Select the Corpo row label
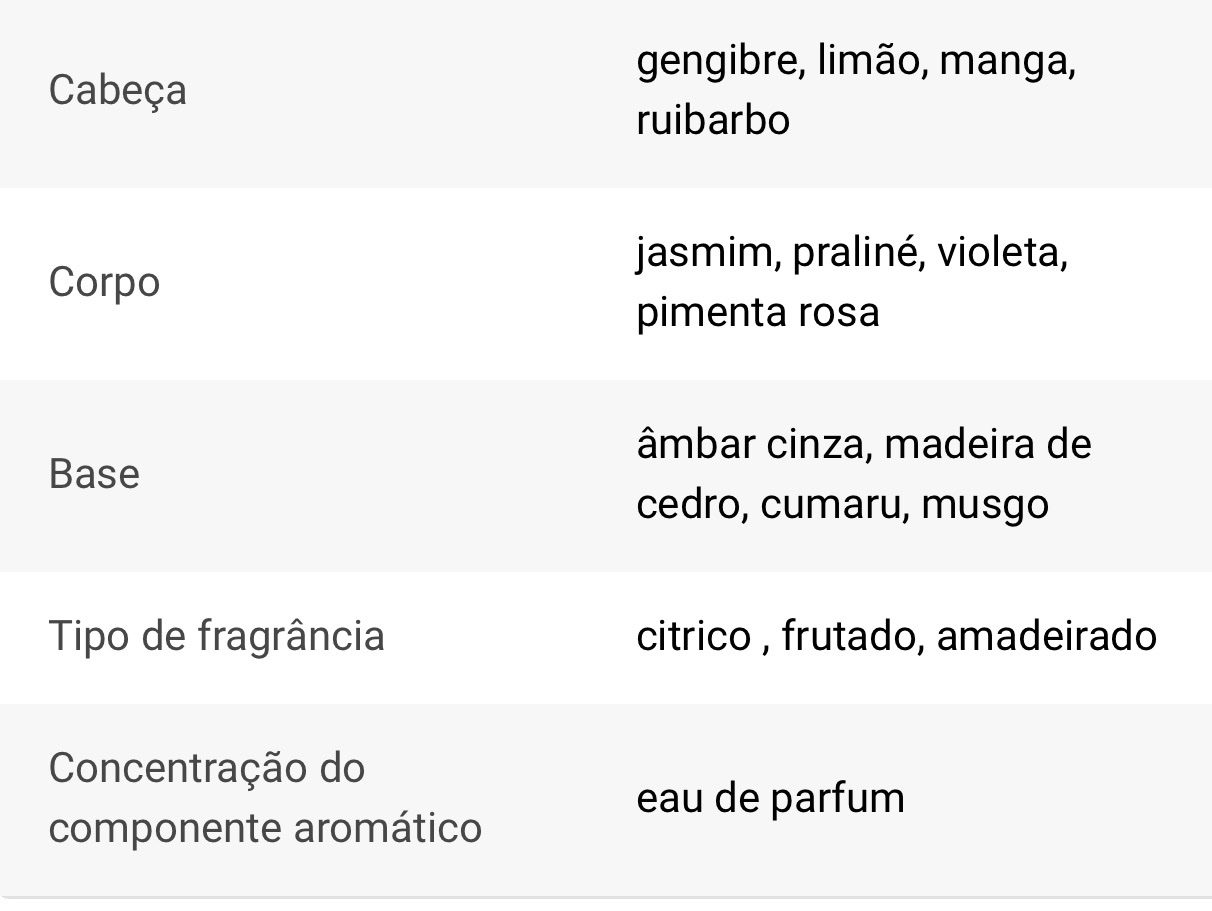The image size is (1212, 911). tap(104, 283)
